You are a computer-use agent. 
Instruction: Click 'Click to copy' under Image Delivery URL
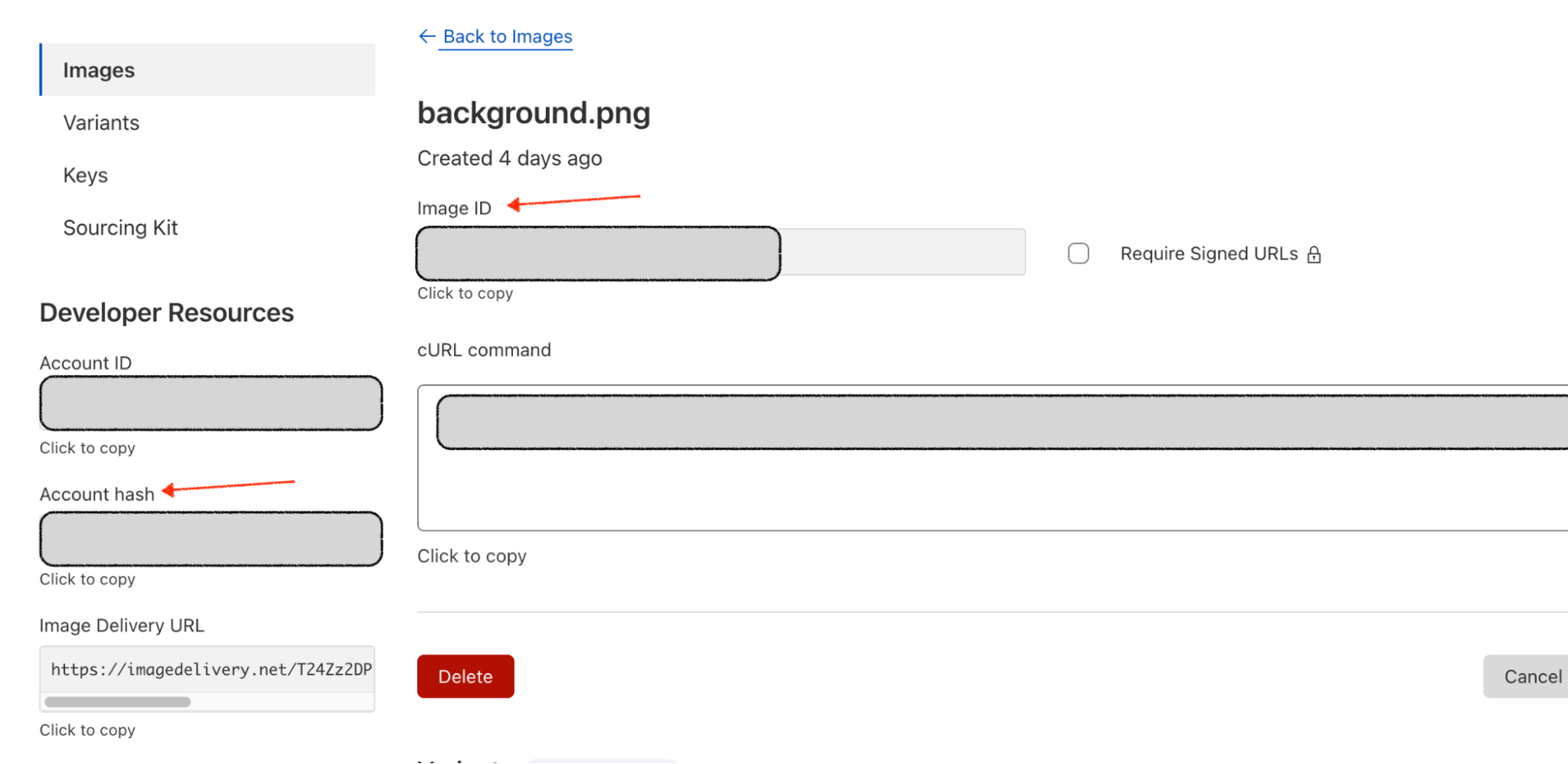click(x=87, y=730)
